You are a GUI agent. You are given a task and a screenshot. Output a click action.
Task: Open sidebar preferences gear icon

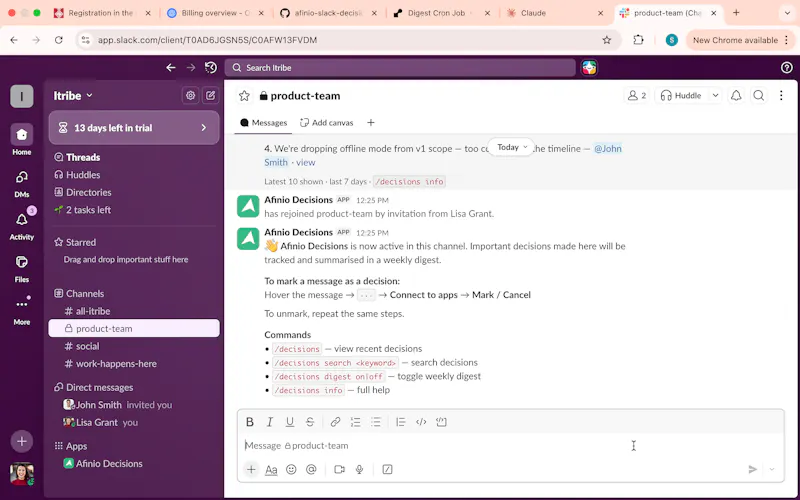coord(190,95)
